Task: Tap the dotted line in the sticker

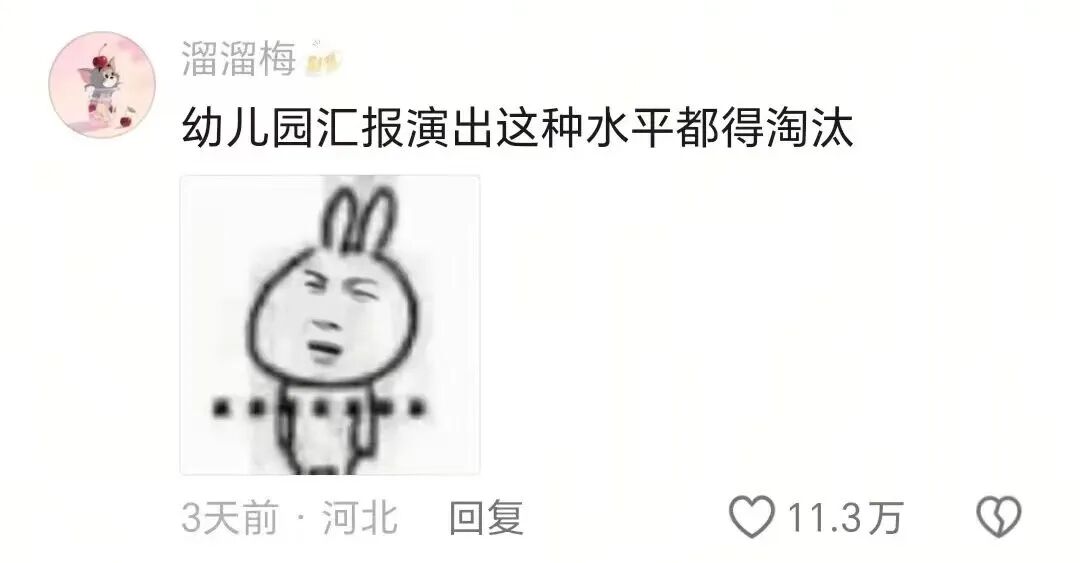Action: [x=318, y=409]
